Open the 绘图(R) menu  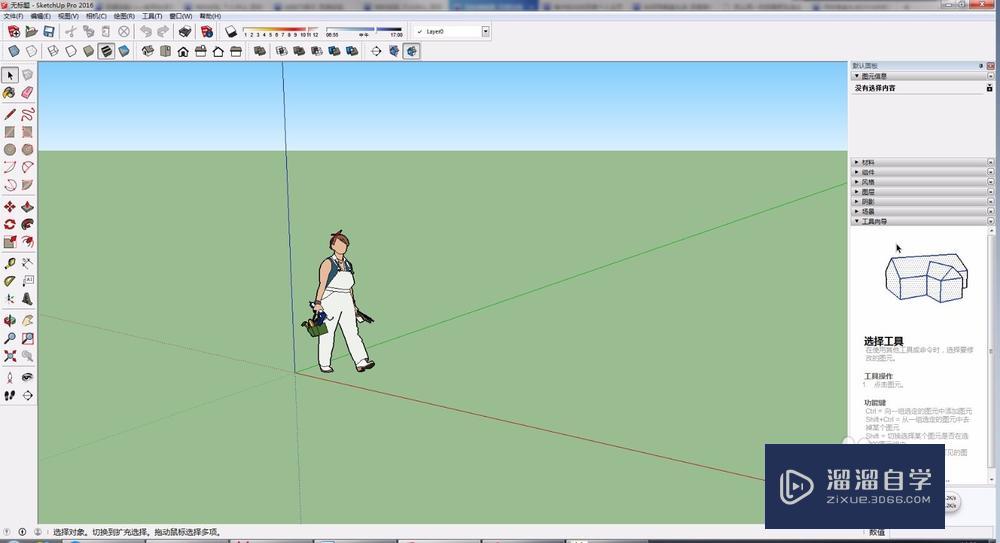tap(124, 16)
